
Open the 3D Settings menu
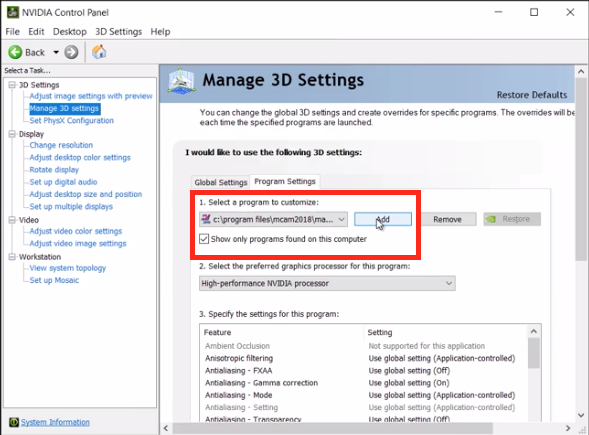pos(118,32)
